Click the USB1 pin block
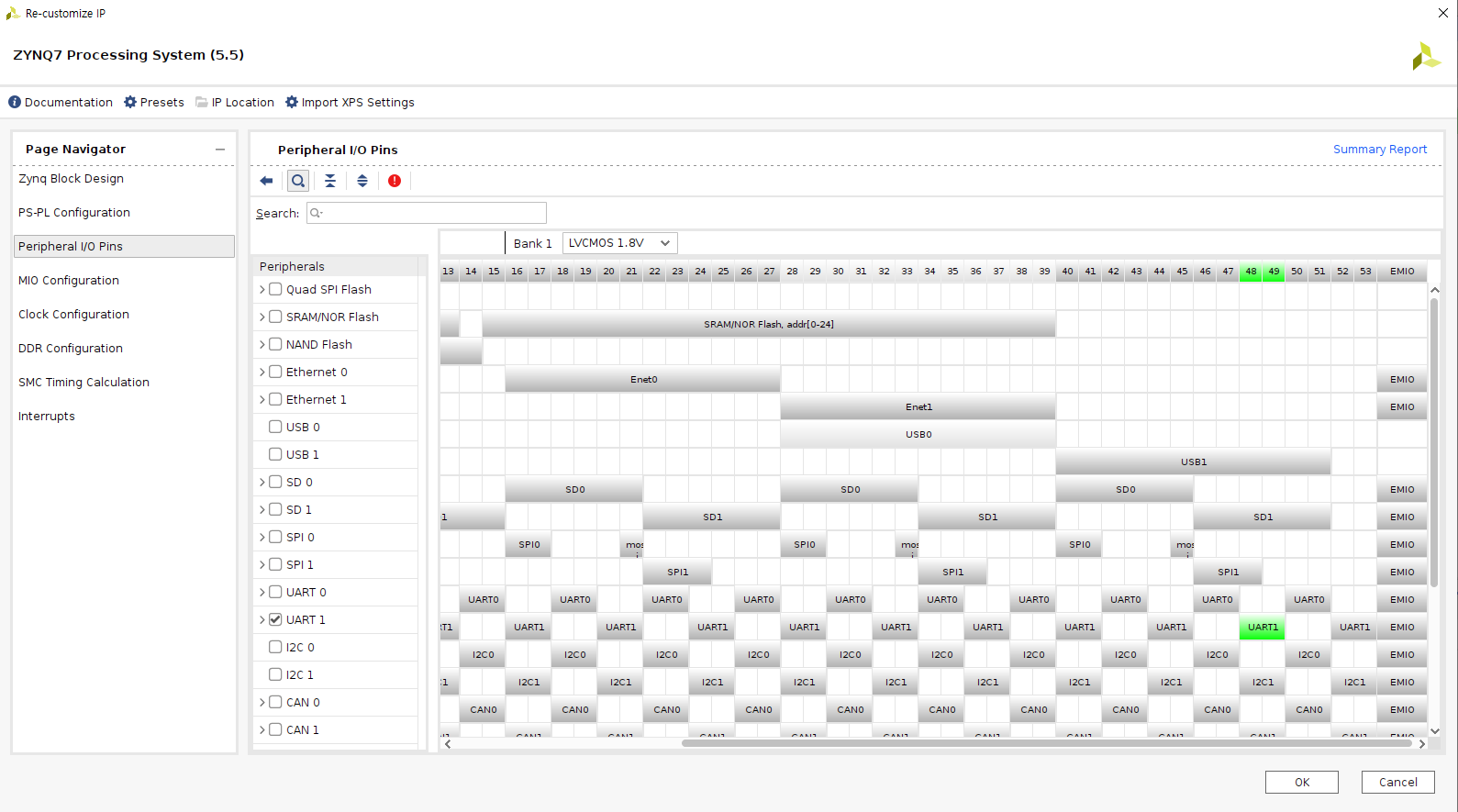1458x812 pixels. click(x=1194, y=462)
